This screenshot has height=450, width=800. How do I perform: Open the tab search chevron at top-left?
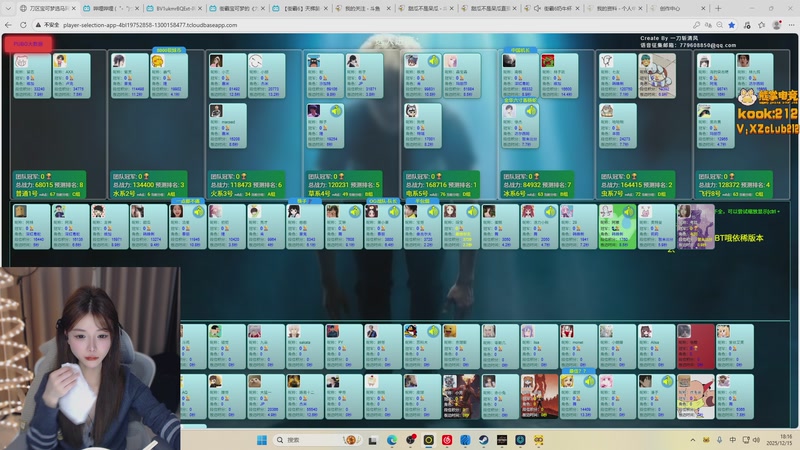8,8
